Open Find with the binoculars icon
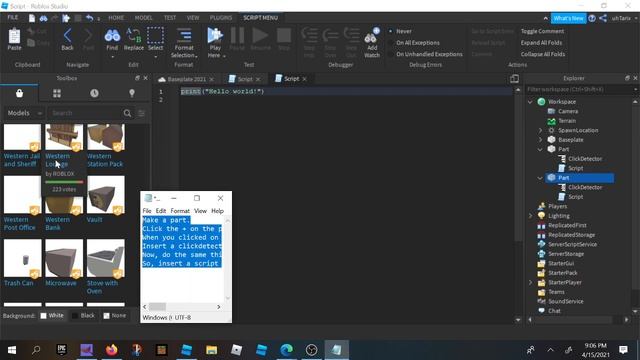The height and width of the screenshot is (360, 640). click(x=112, y=36)
